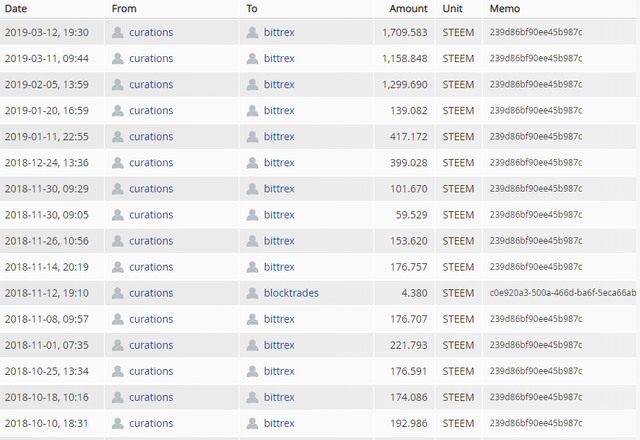Viewport: 640px width, 440px height.
Task: Select the amount 174.086
Action: 409,398
